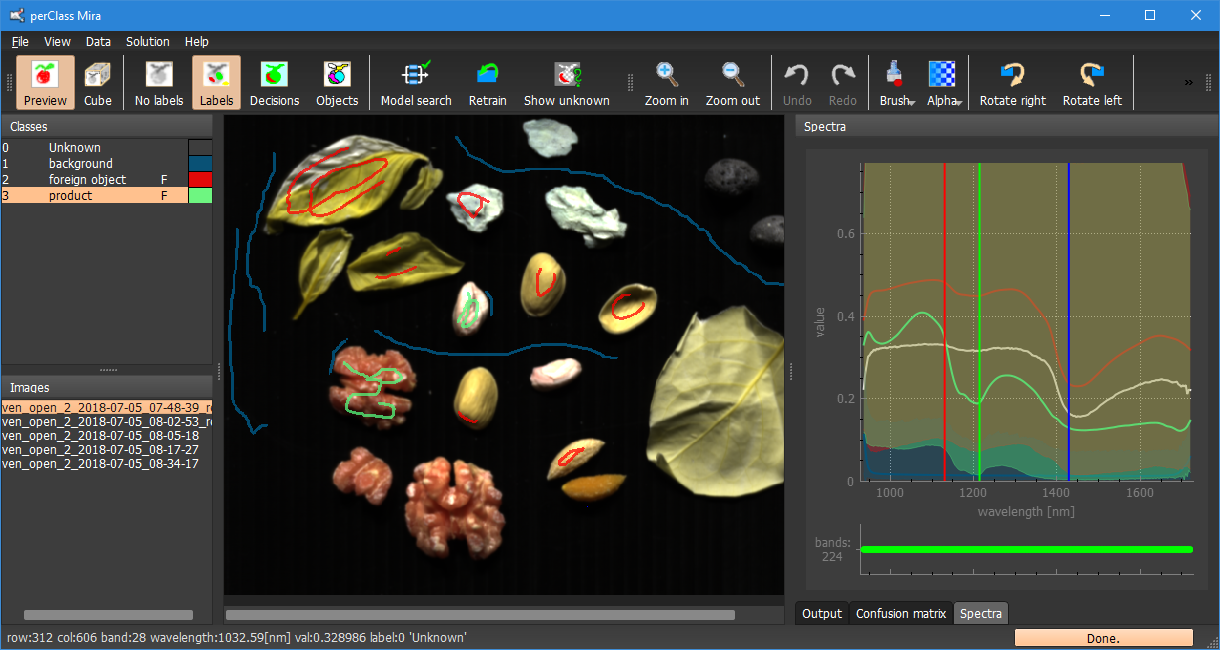Expand the toolbar overflow chevron

point(1189,82)
